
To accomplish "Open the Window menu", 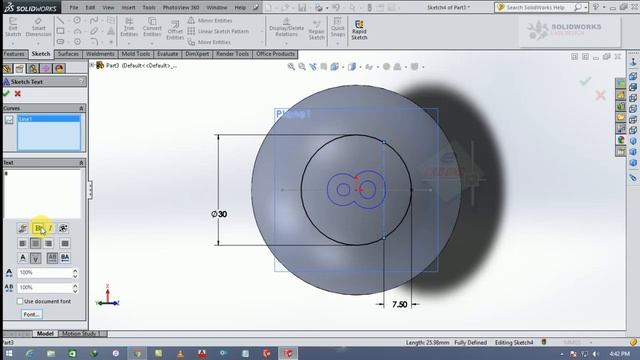I will click(217, 7).
